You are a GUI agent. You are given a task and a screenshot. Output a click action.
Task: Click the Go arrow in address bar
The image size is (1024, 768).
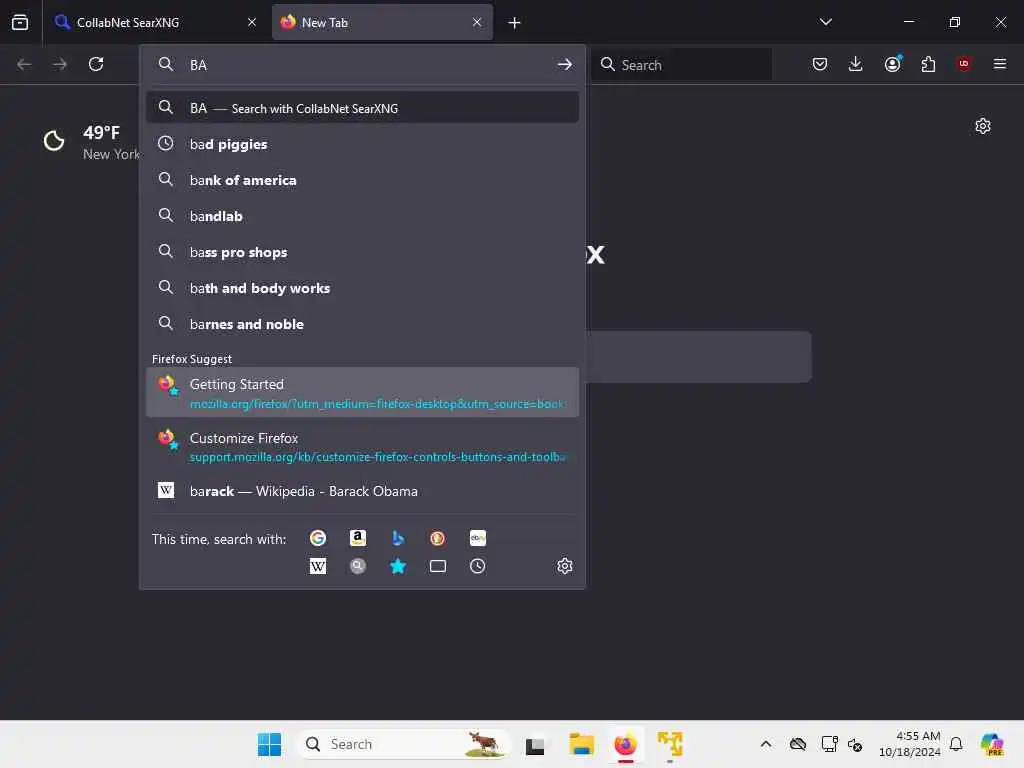click(565, 65)
